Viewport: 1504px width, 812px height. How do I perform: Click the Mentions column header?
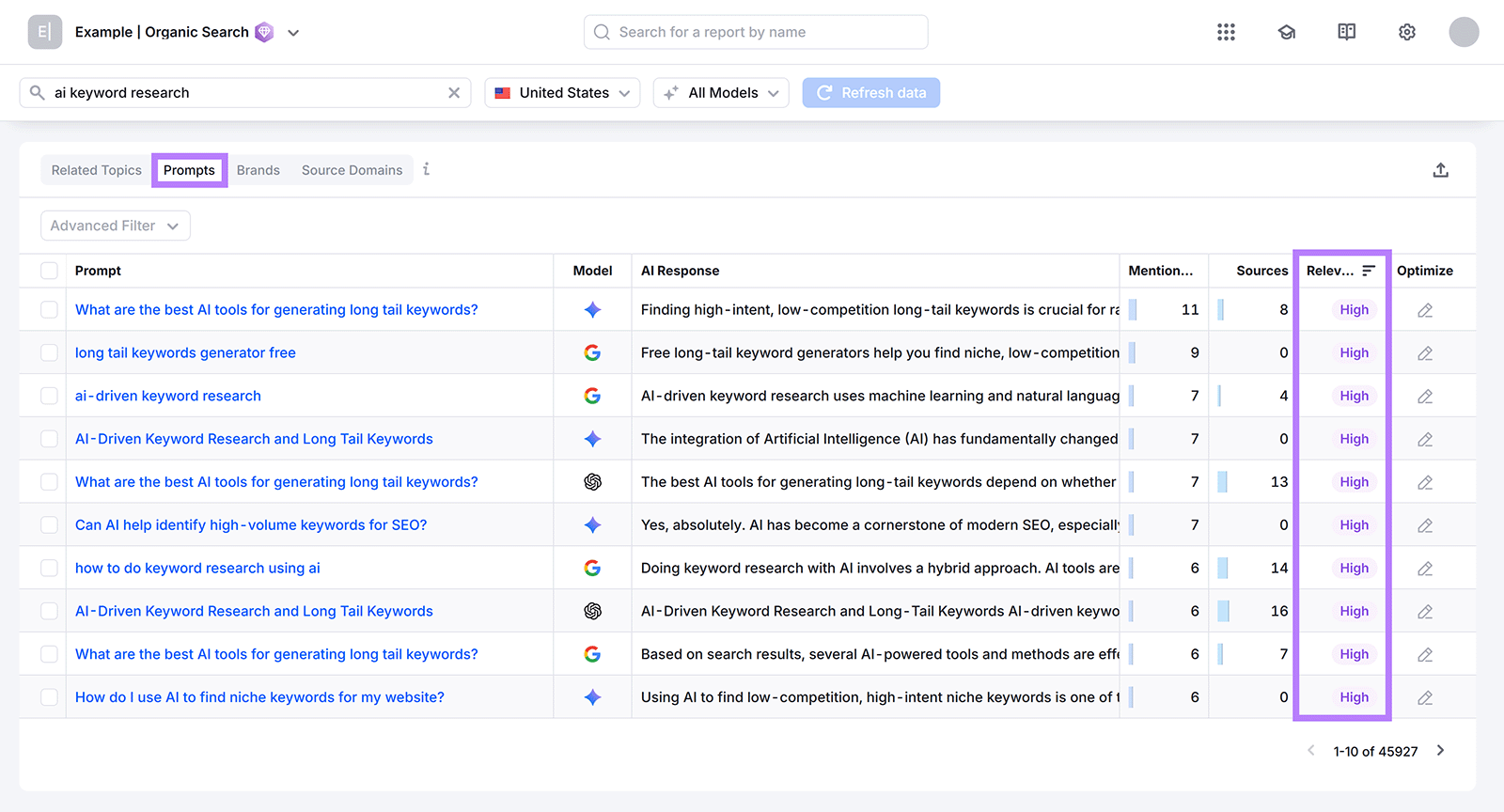[x=1160, y=271]
